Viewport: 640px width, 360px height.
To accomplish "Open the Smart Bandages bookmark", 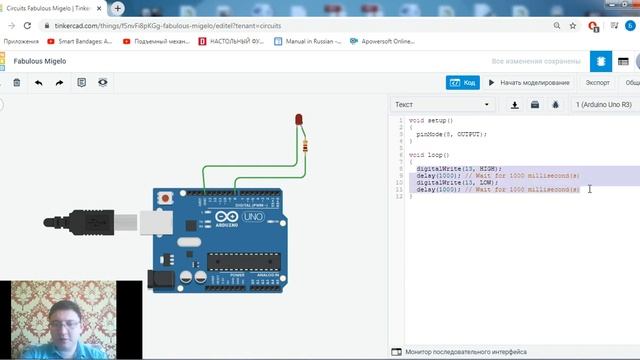I will pyautogui.click(x=80, y=41).
